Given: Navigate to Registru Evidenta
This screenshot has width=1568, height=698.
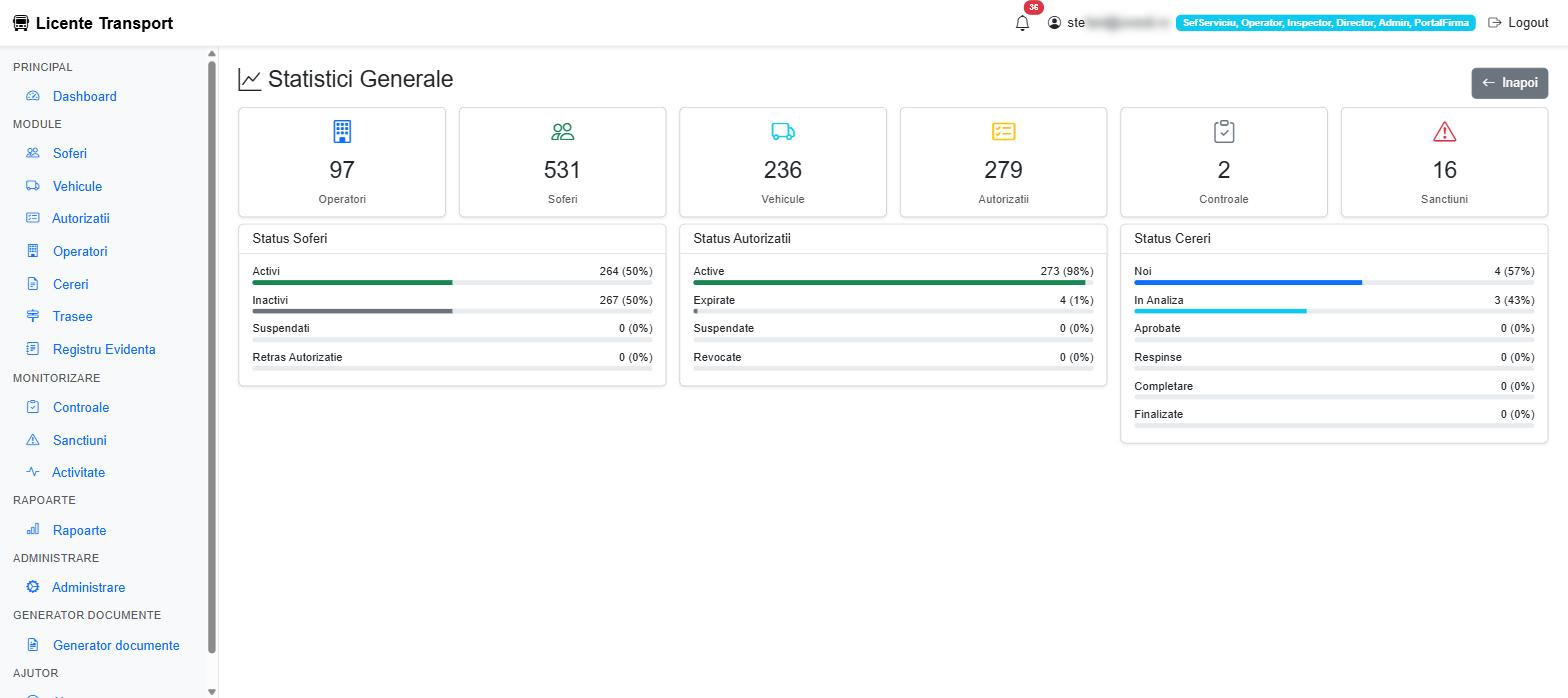Looking at the screenshot, I should pyautogui.click(x=104, y=349).
